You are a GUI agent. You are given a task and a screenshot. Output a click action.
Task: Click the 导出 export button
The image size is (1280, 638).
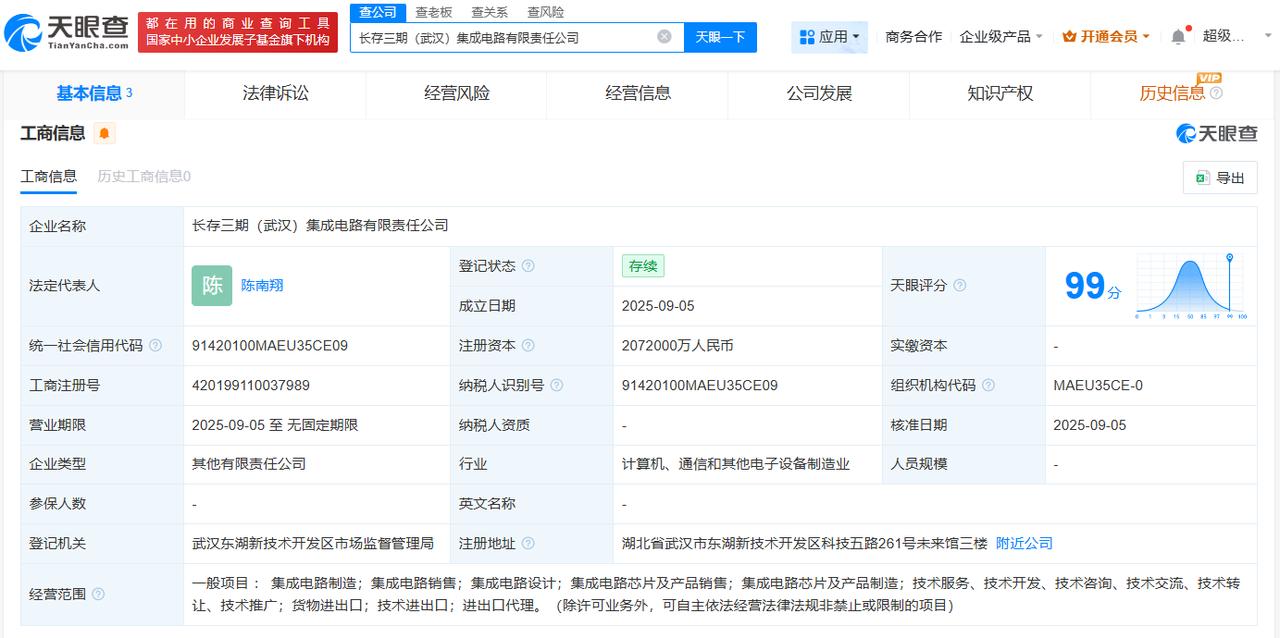click(x=1220, y=178)
